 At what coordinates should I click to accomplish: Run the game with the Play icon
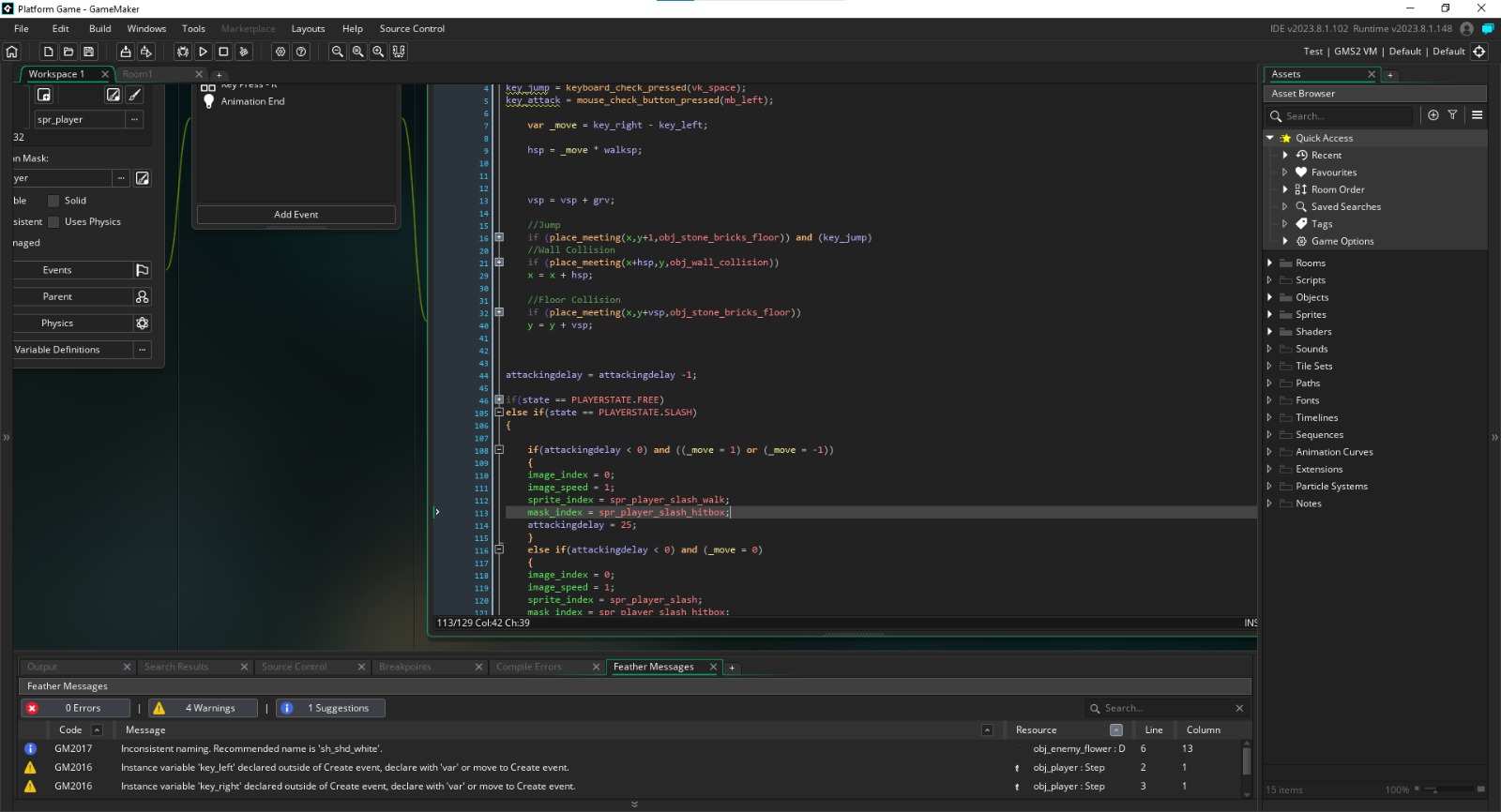tap(203, 52)
